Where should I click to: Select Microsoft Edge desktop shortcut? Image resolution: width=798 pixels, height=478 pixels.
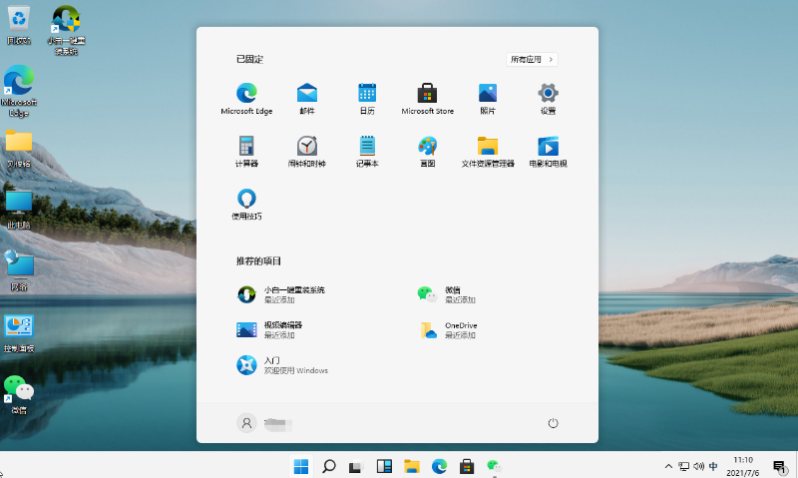coord(19,92)
